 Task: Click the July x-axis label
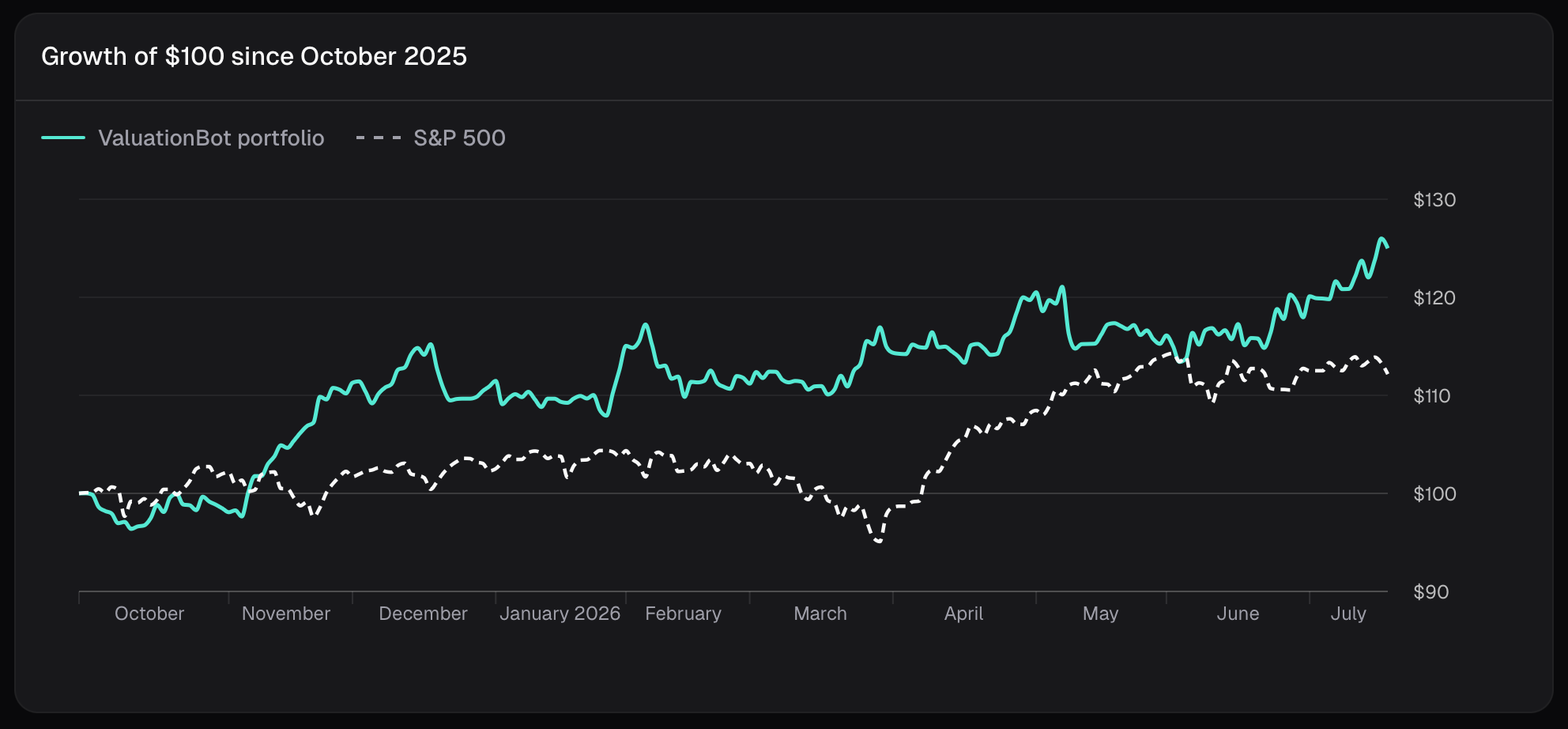(x=1348, y=614)
